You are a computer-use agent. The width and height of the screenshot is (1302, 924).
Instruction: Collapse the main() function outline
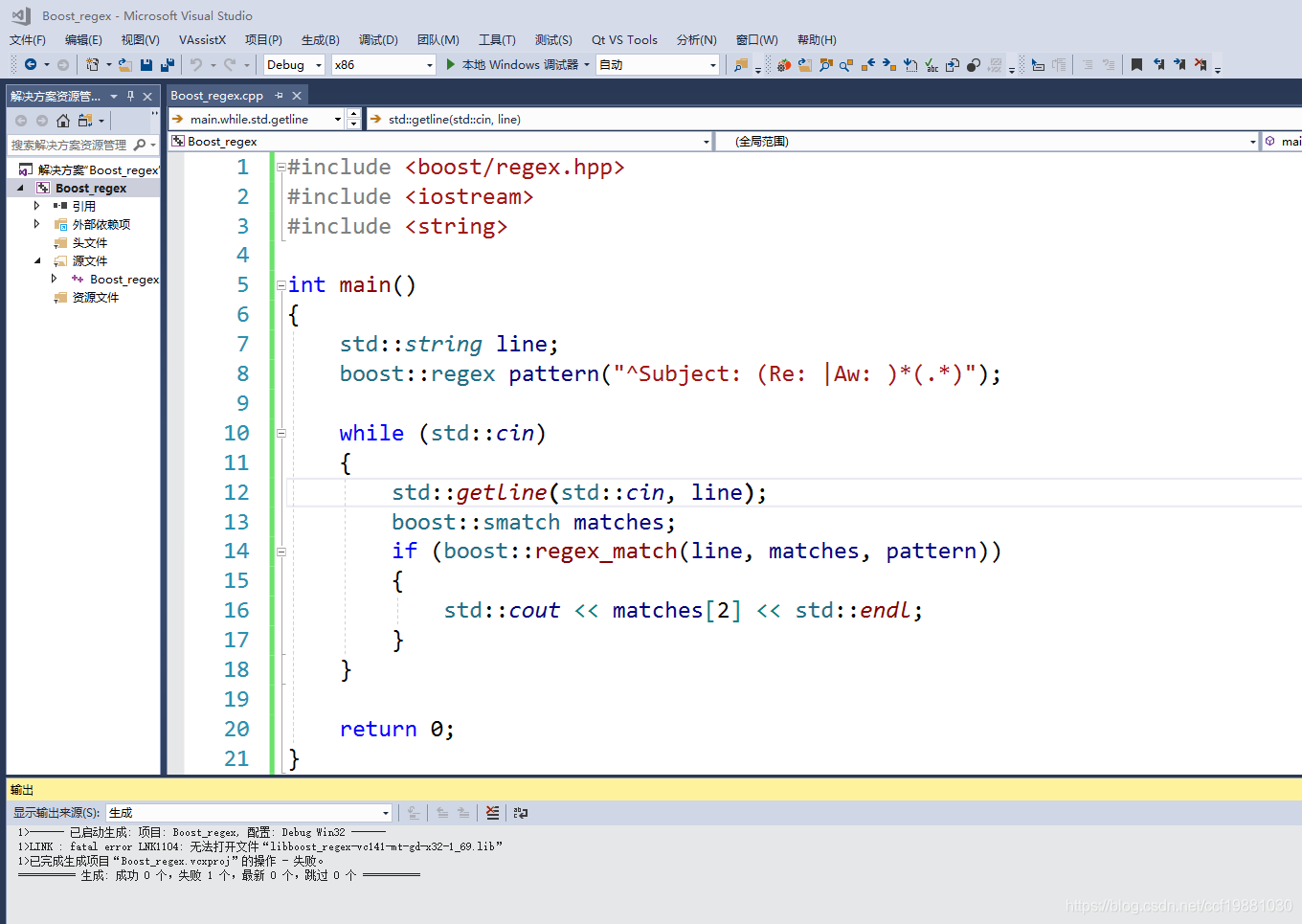pyautogui.click(x=281, y=285)
